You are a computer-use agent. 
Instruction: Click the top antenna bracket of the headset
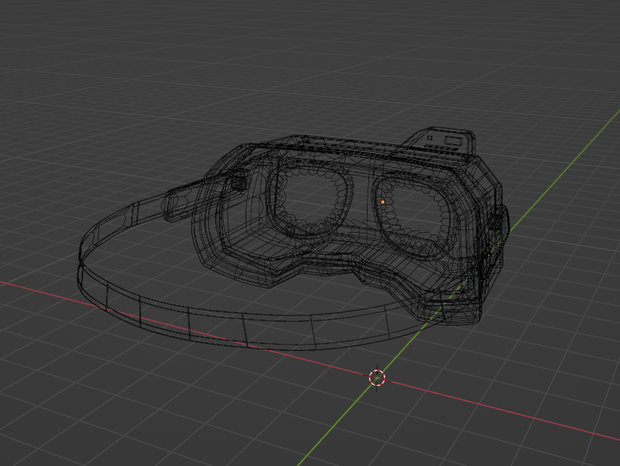(x=439, y=144)
